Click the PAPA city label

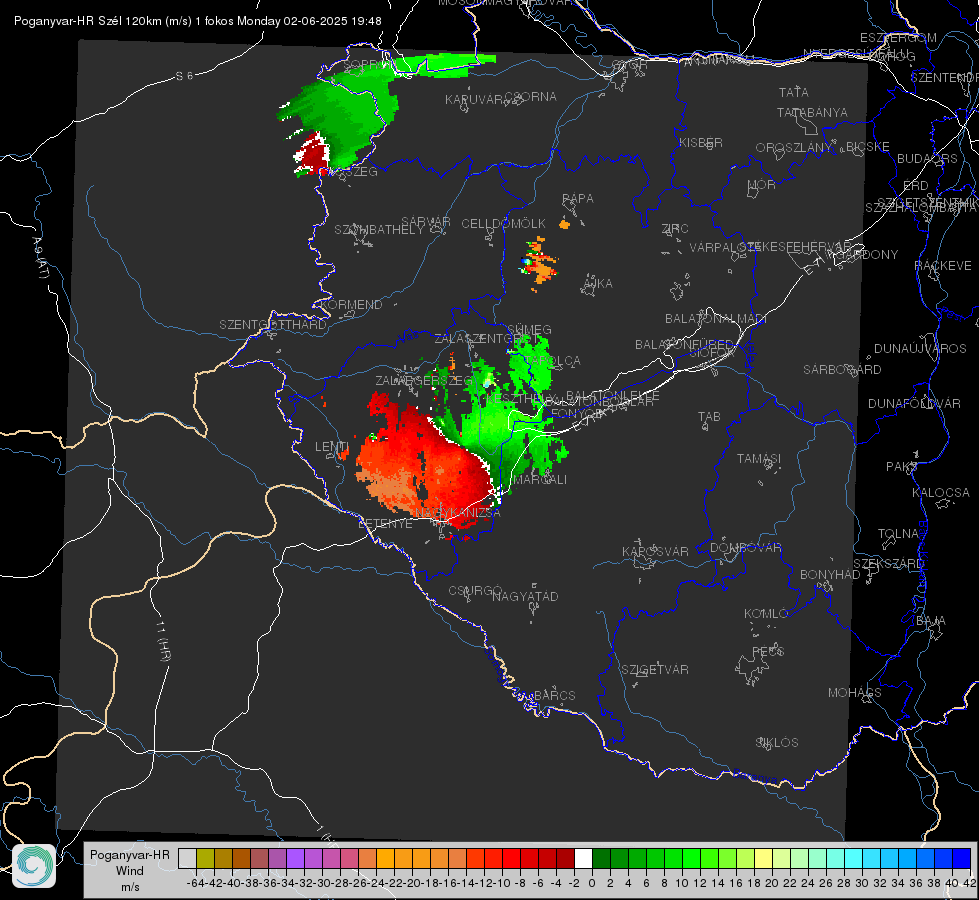coord(578,199)
